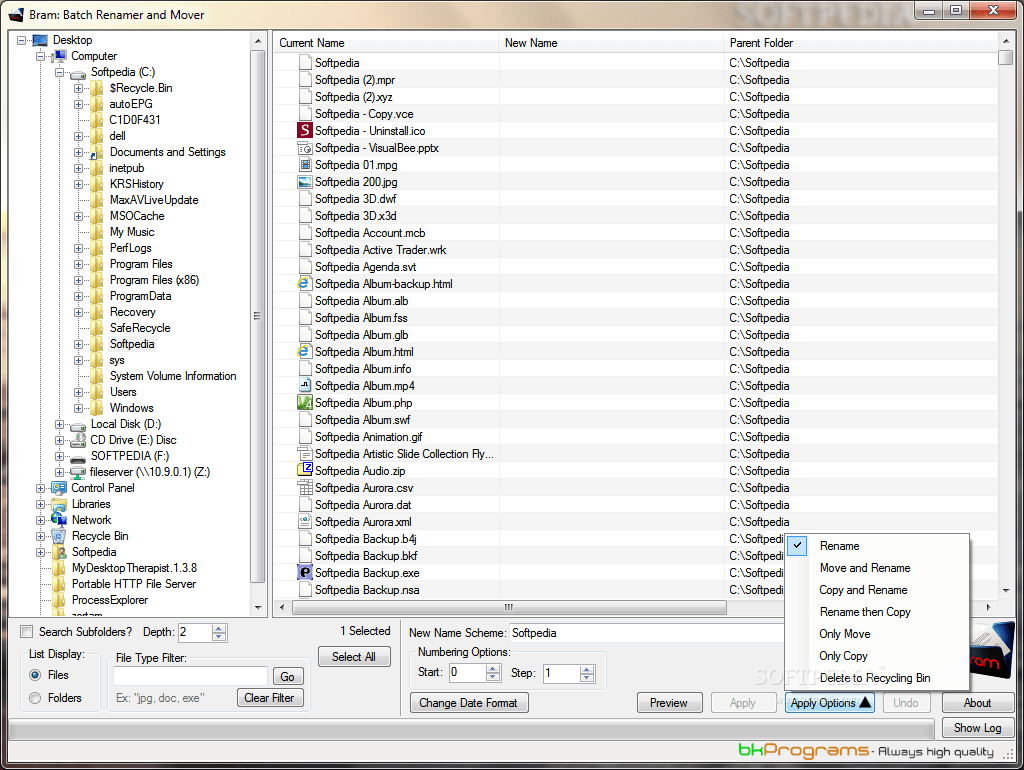This screenshot has height=770, width=1024.
Task: Expand the Program Files folder node
Action: [x=78, y=265]
